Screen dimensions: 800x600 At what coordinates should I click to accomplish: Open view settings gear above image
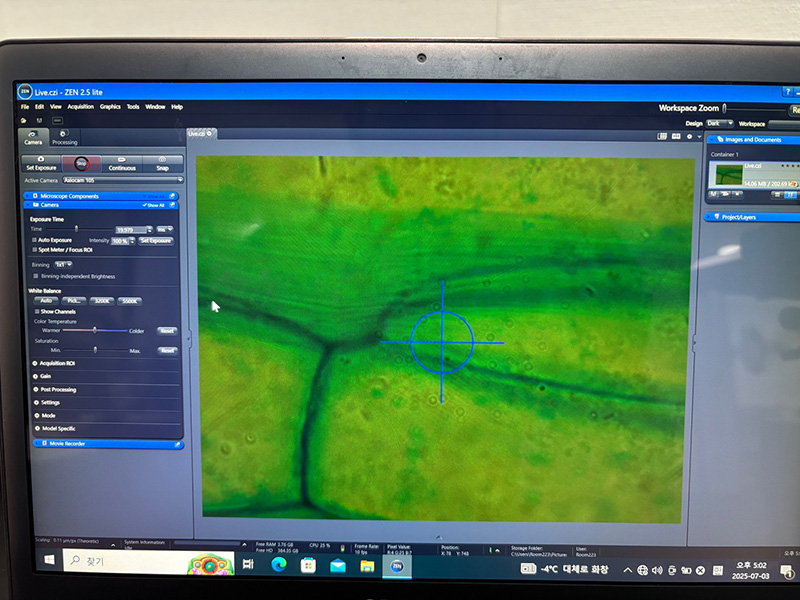click(688, 136)
